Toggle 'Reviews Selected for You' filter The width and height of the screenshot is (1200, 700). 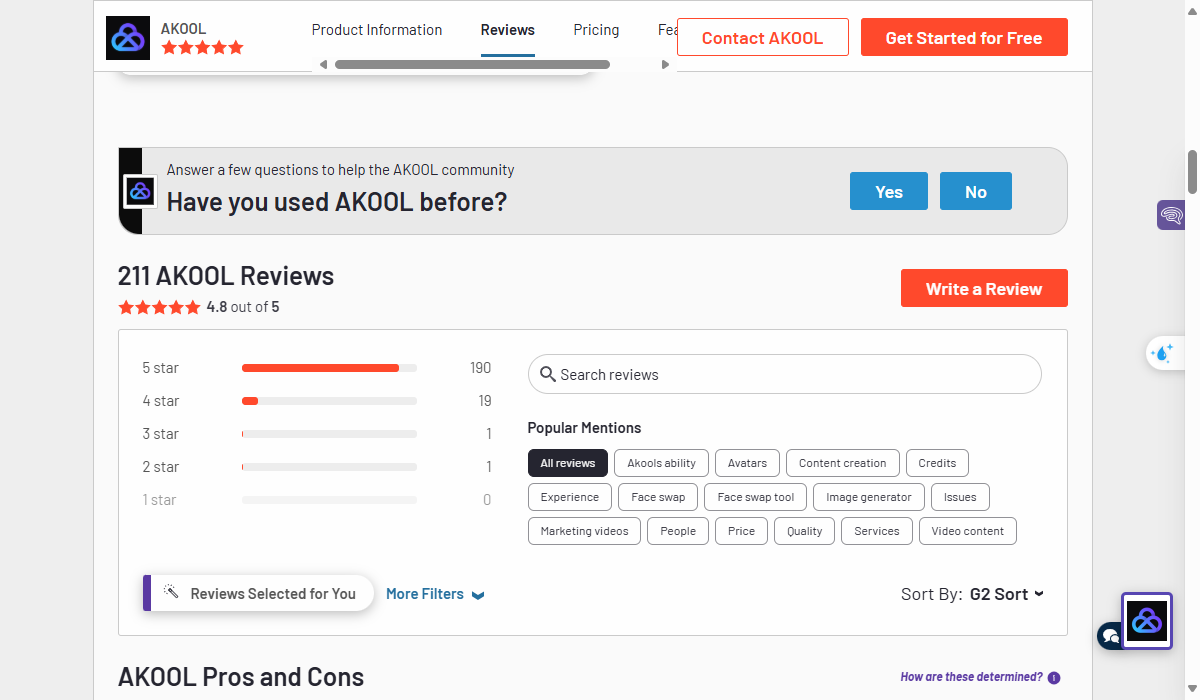click(x=259, y=593)
